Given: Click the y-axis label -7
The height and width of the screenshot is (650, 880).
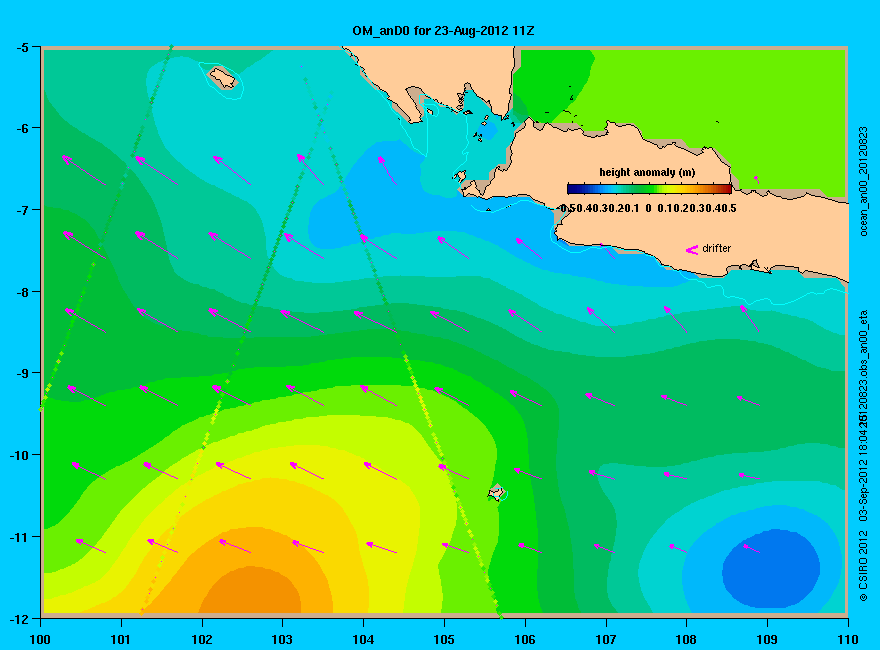Looking at the screenshot, I should click(22, 210).
